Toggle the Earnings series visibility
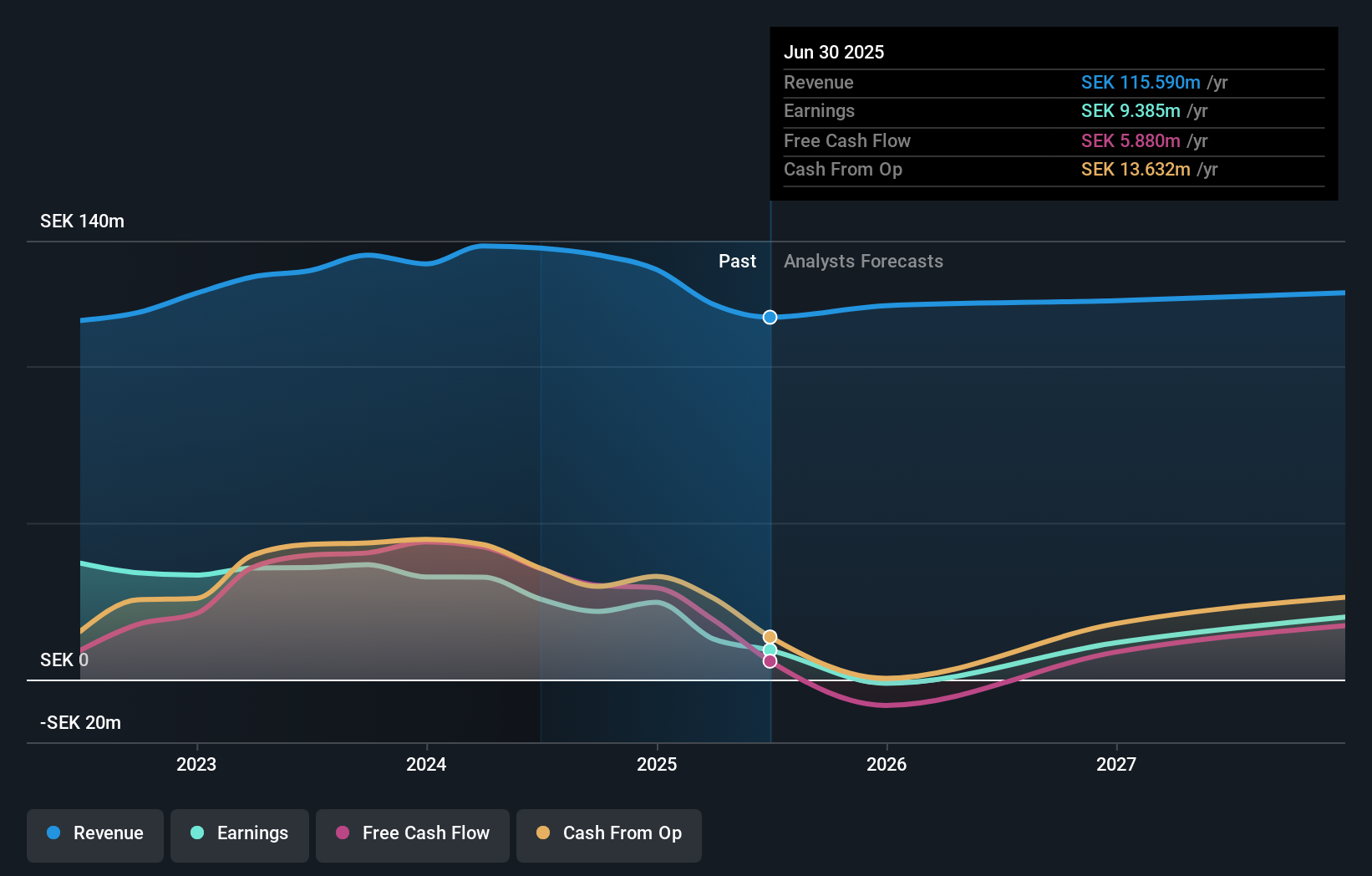Viewport: 1372px width, 876px height. coord(240,833)
